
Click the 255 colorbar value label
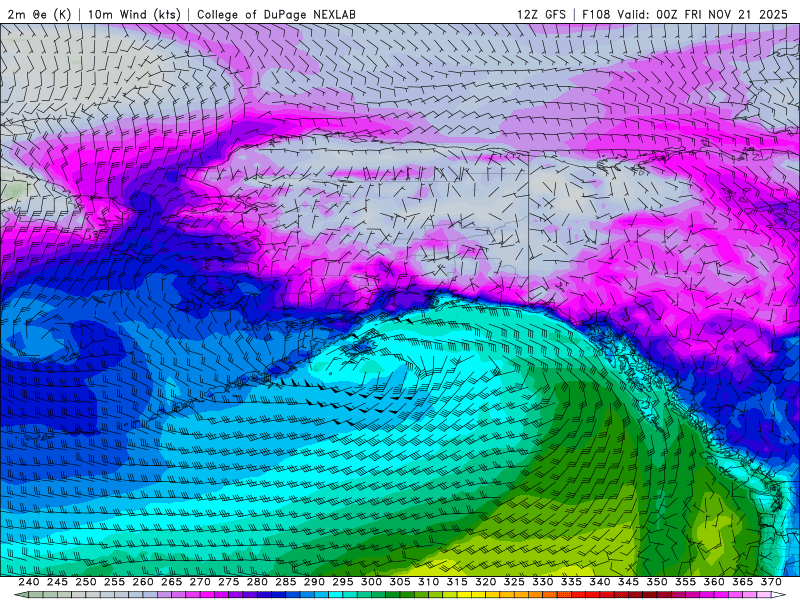point(114,582)
